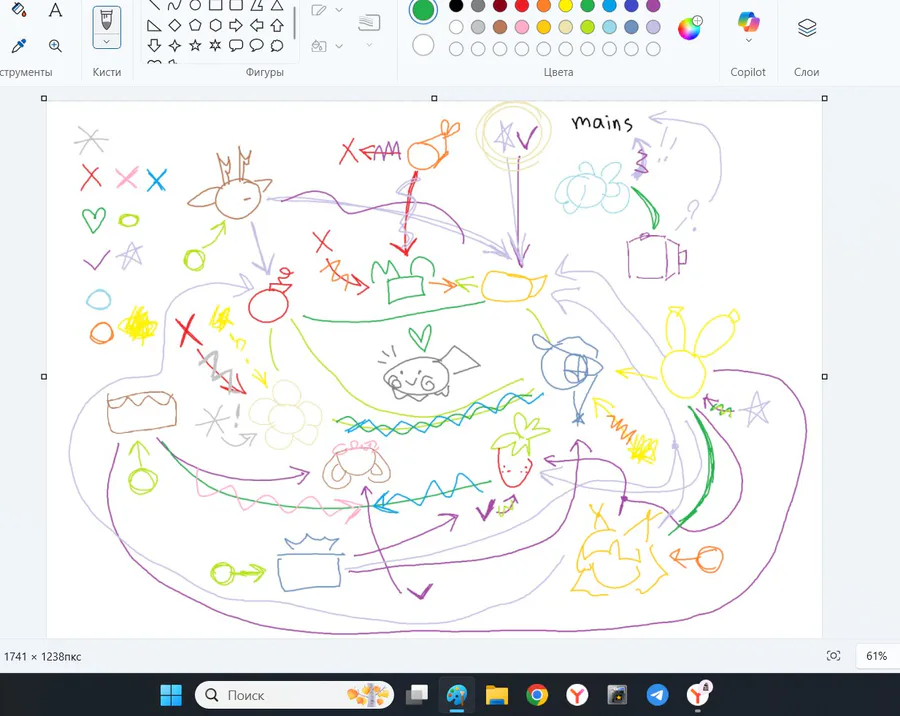
Task: Open File Explorer from the taskbar
Action: point(497,695)
